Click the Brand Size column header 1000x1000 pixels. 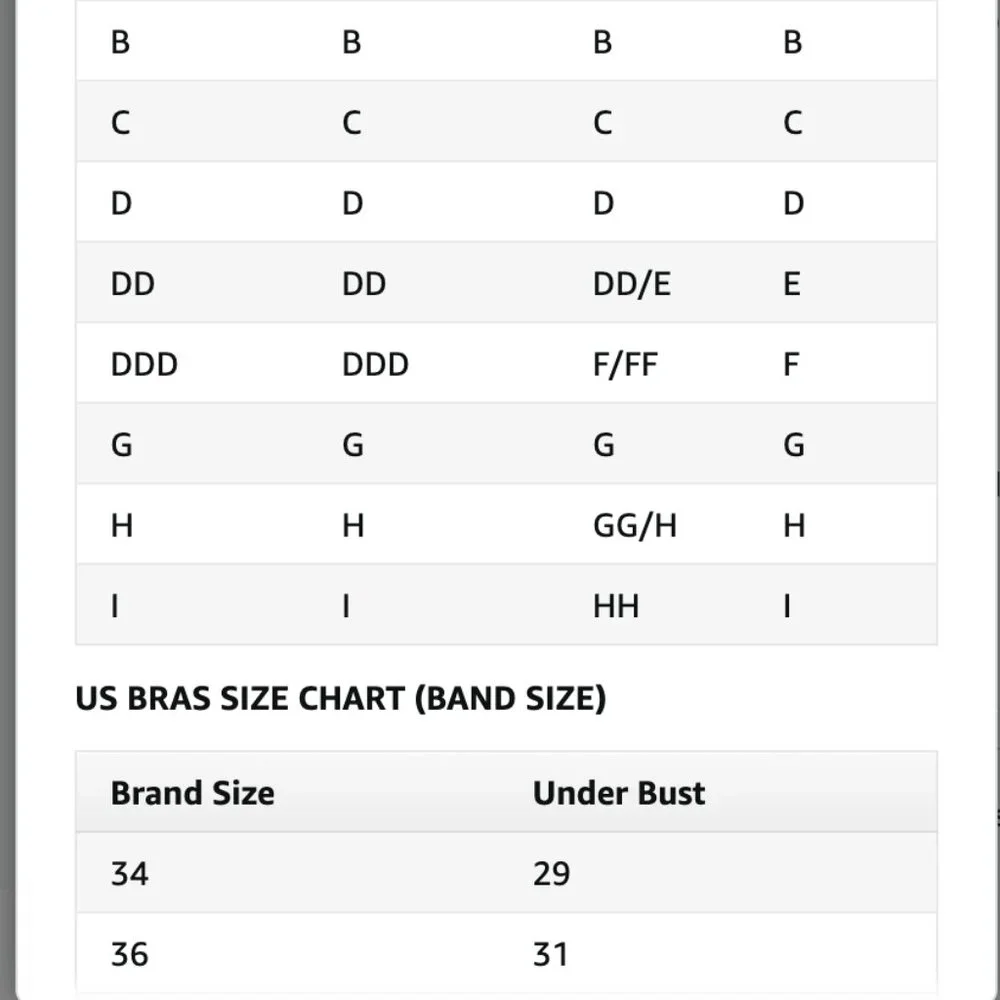[x=193, y=793]
